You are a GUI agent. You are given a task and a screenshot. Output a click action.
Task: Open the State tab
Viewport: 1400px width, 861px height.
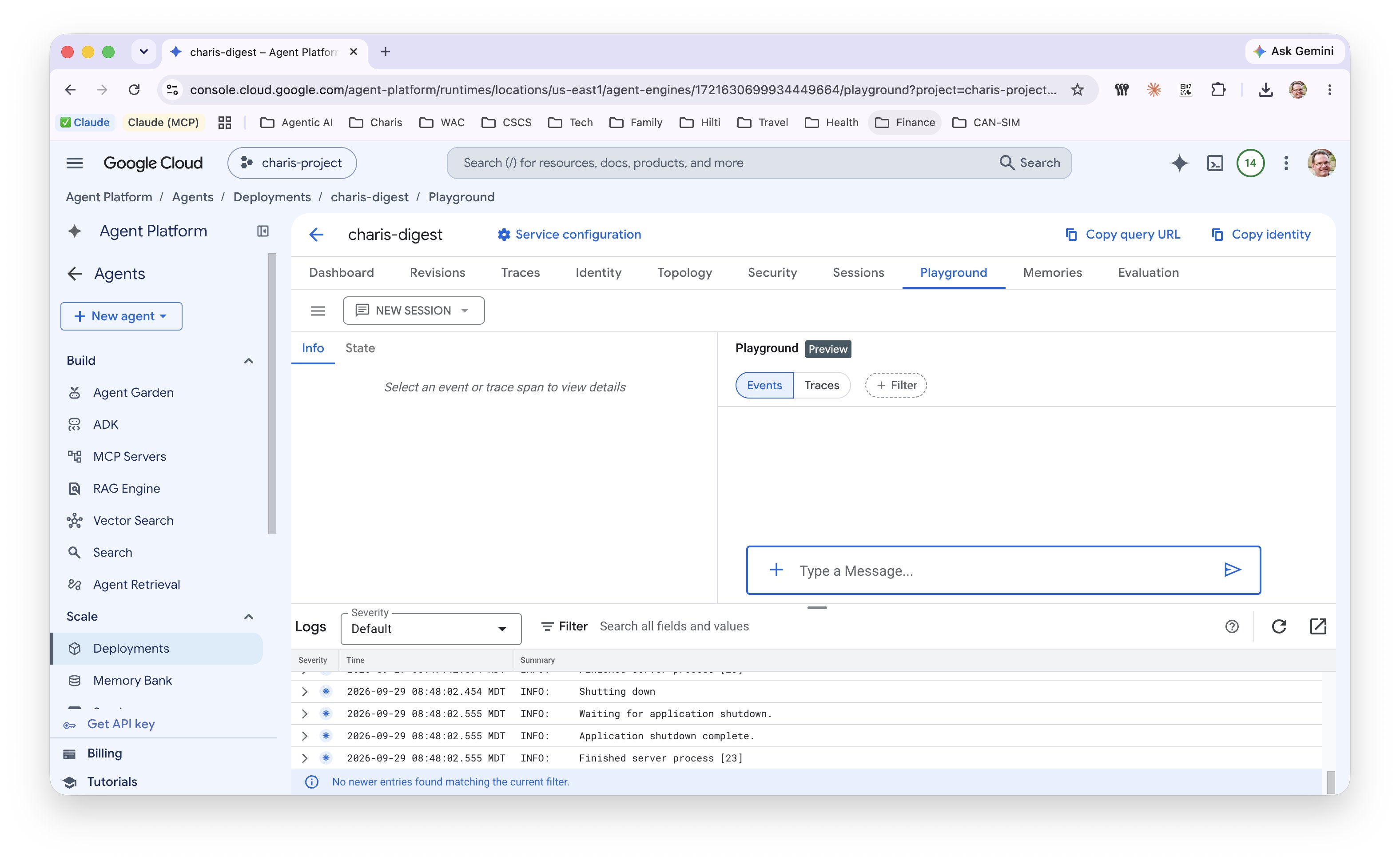[360, 348]
